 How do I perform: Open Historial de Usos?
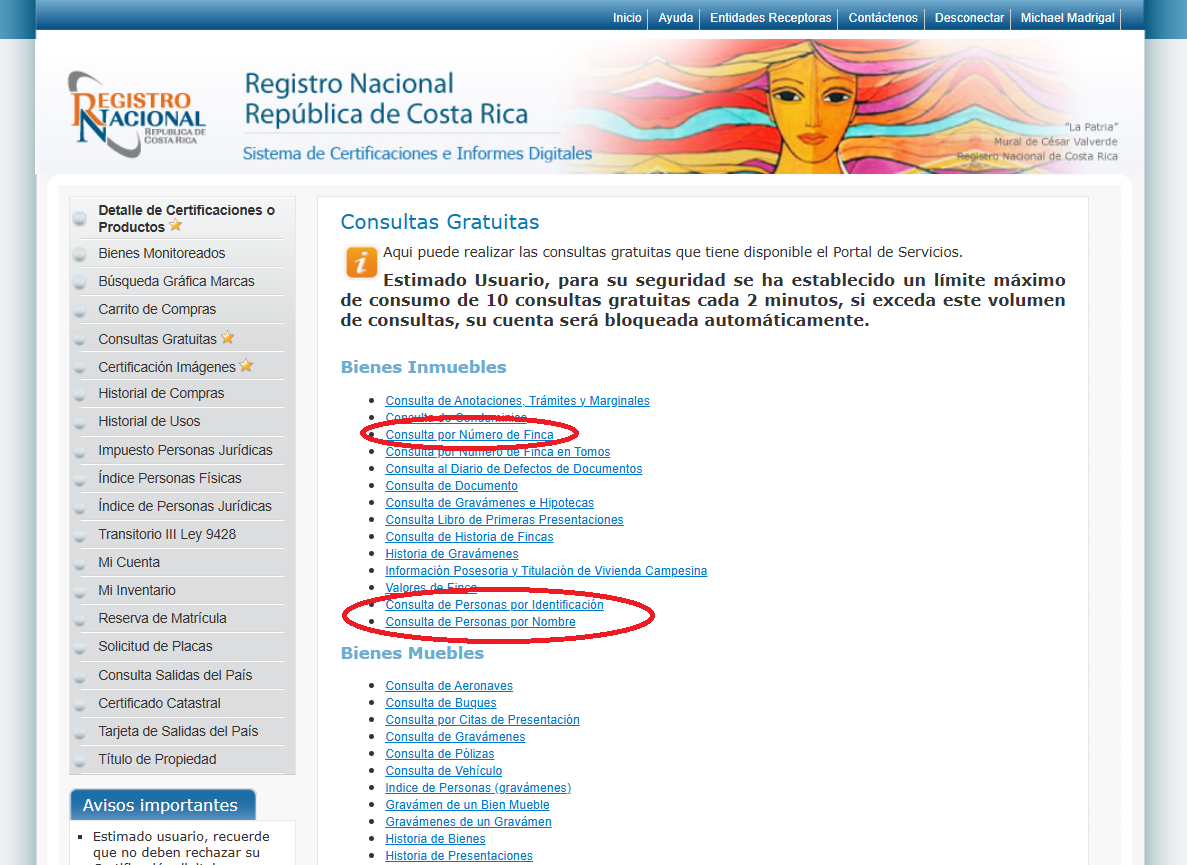coord(149,421)
